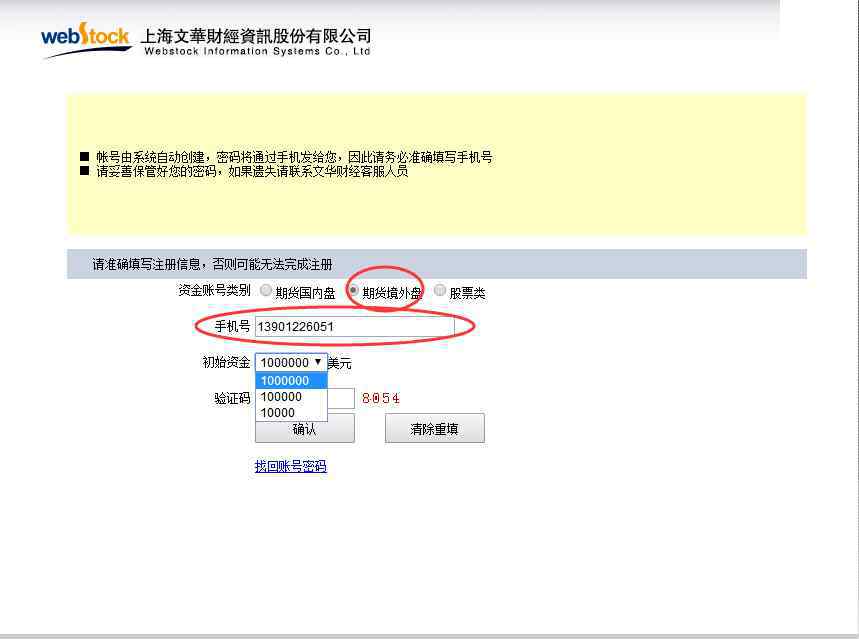Select the 期货国内盘 radio button

click(266, 290)
